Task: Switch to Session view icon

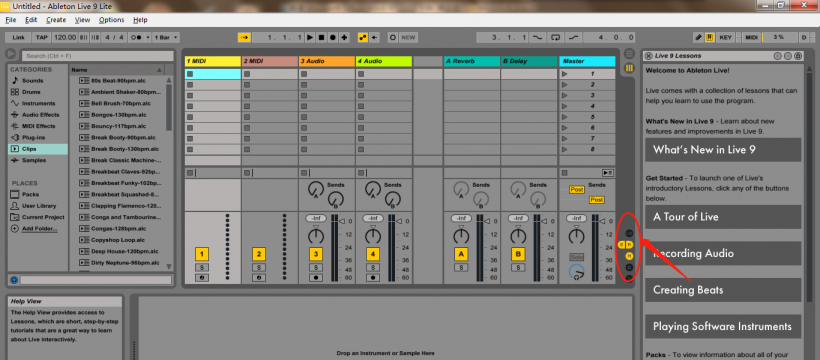Action: (x=629, y=68)
